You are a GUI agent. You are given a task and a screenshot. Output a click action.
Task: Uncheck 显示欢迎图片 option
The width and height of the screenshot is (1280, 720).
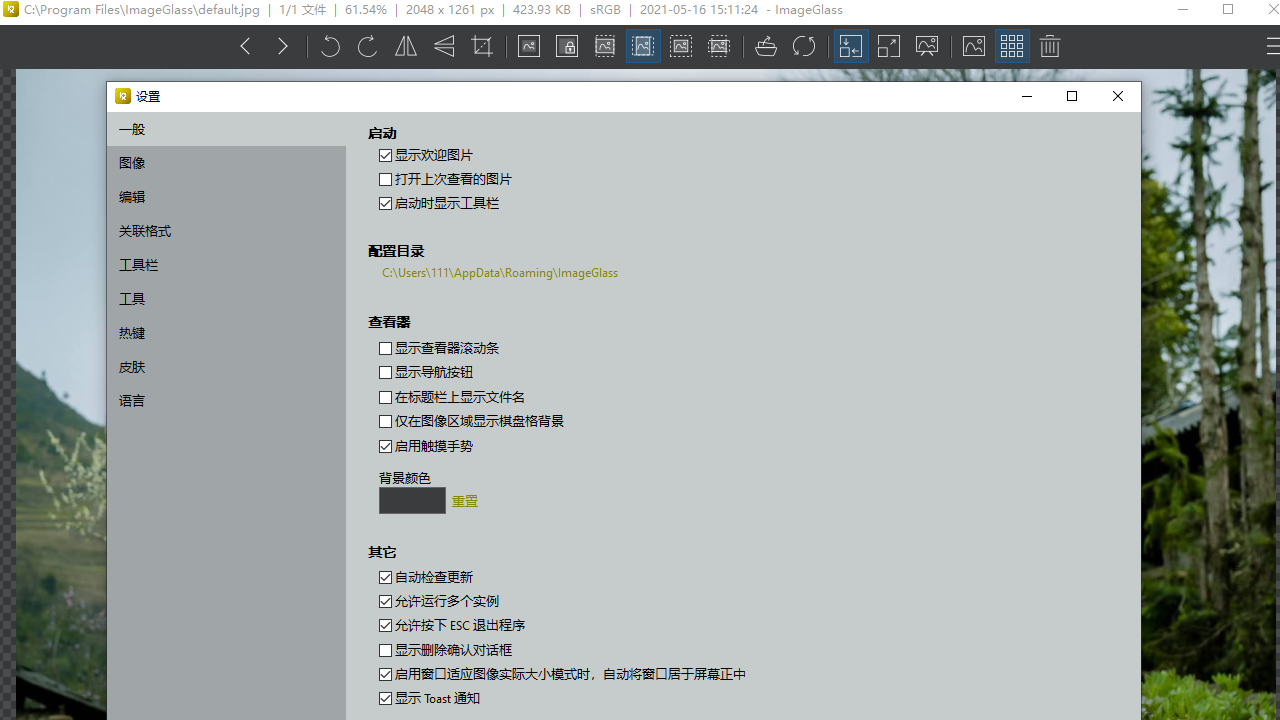pyautogui.click(x=385, y=155)
